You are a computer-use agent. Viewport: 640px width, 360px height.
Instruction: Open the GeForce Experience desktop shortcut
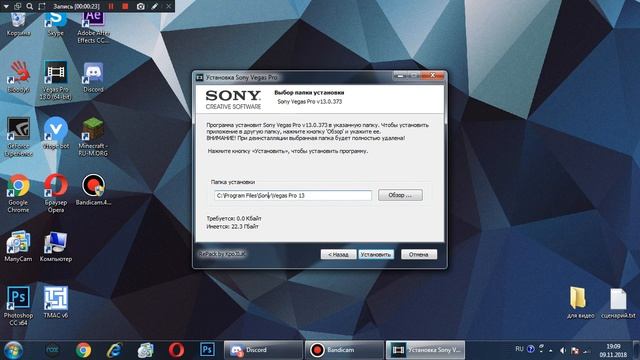point(18,137)
